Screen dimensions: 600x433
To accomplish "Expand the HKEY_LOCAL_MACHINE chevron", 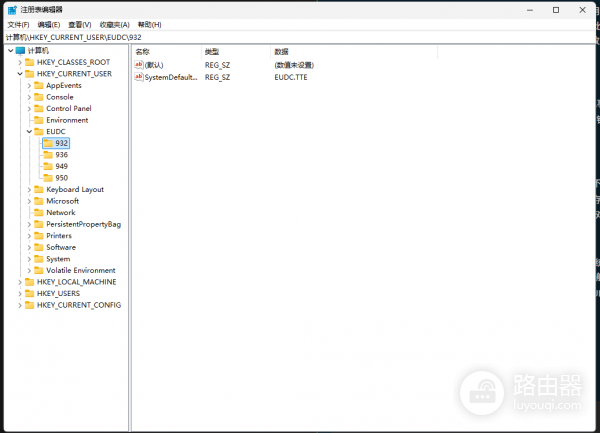I will 20,282.
